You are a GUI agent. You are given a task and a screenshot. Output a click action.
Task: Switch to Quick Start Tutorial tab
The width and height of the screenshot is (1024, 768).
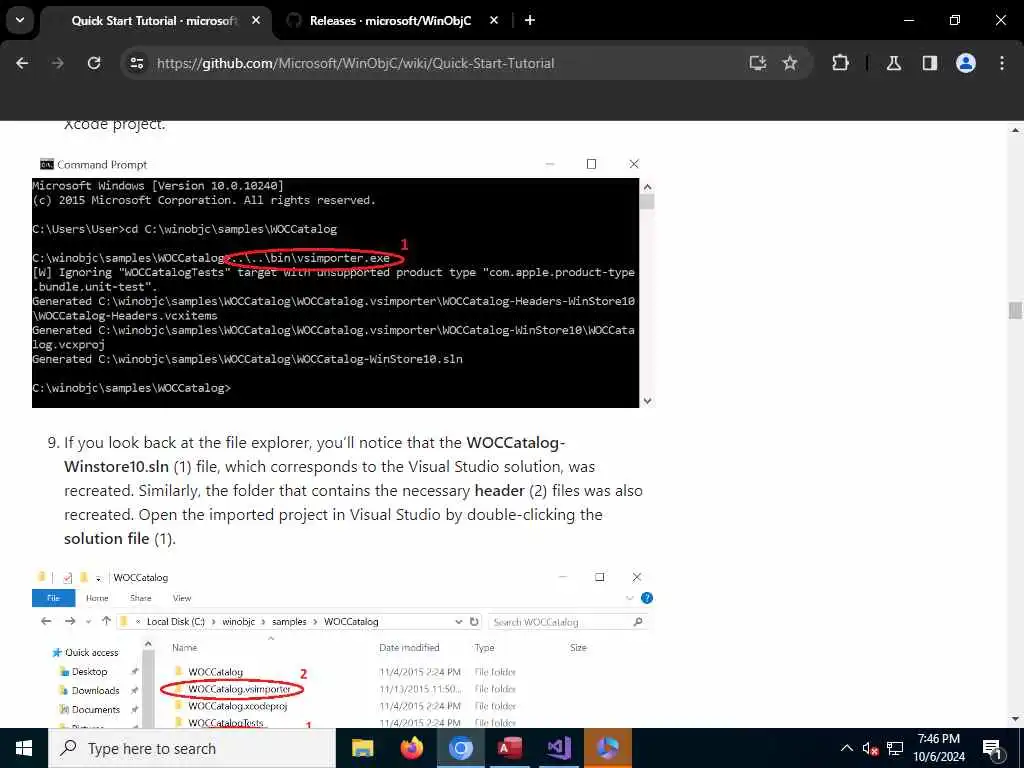pyautogui.click(x=153, y=21)
